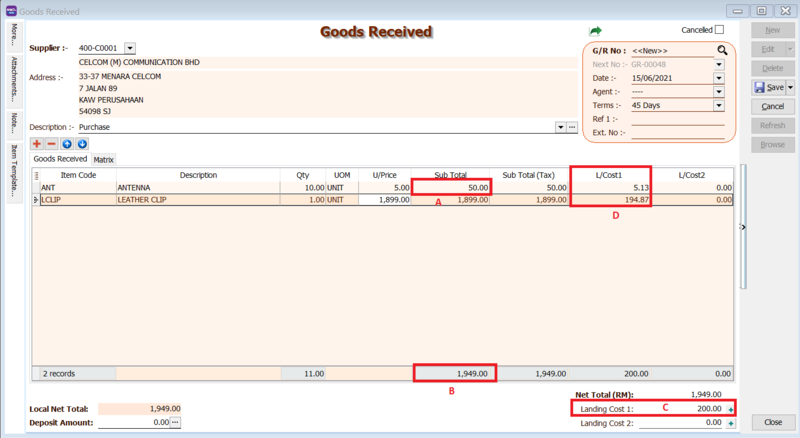Tick the Cancelled checkbox
Image resolution: width=800 pixels, height=438 pixels.
coord(720,30)
